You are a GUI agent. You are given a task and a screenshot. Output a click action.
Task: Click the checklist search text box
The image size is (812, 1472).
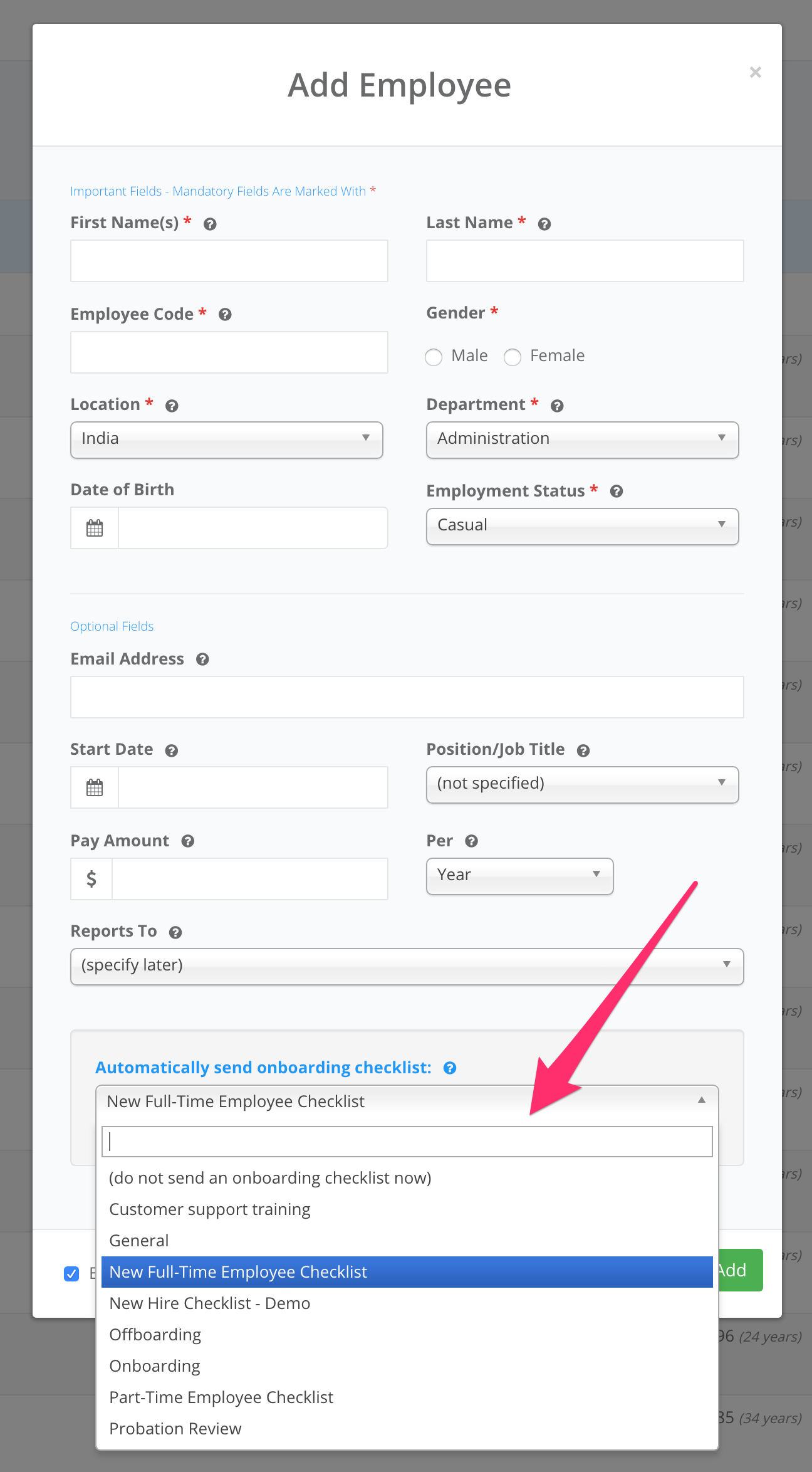pyautogui.click(x=407, y=1142)
